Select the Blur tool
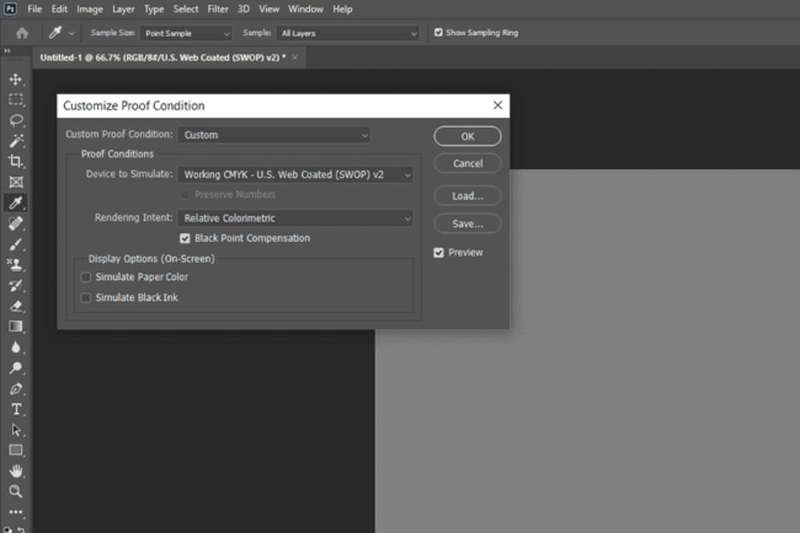The height and width of the screenshot is (533, 800). click(16, 347)
